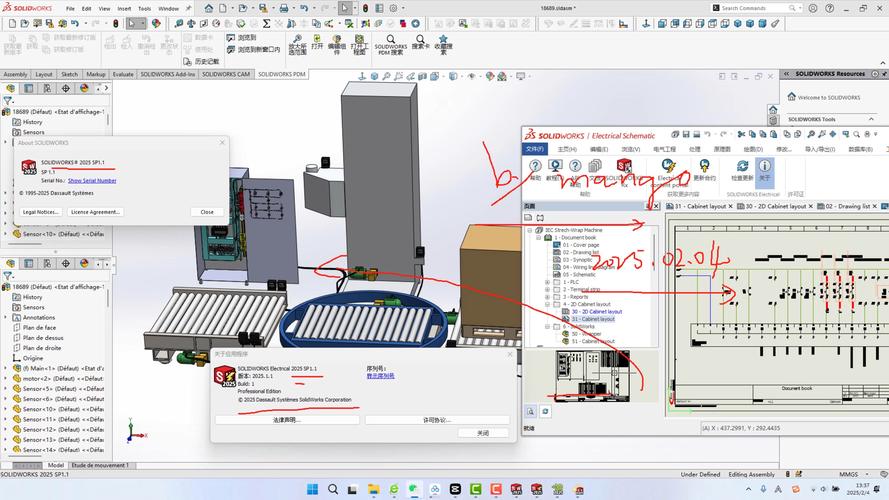
Task: Open the options gear dropdown arrow
Action: (403, 9)
